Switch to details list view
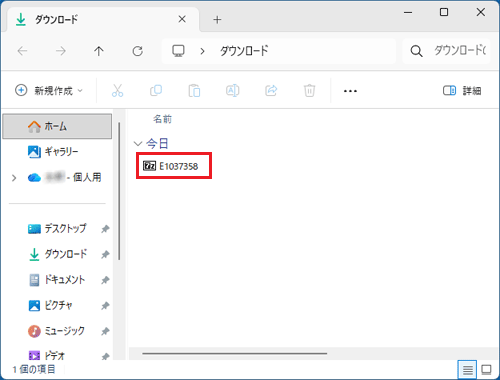The height and width of the screenshot is (380, 500). click(467, 369)
